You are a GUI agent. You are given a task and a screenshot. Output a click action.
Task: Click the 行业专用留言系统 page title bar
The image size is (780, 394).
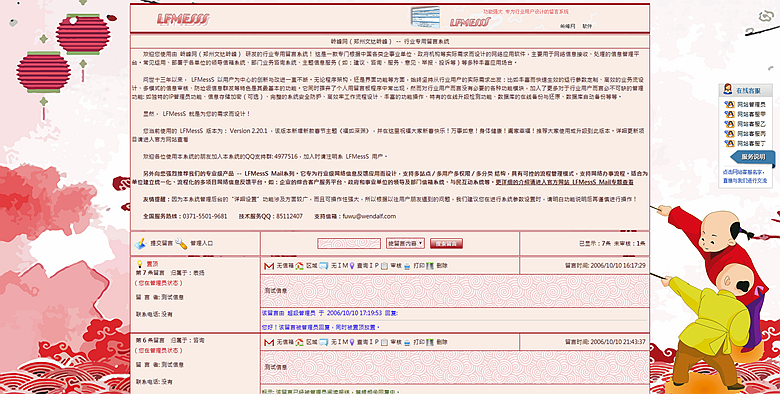pos(390,41)
